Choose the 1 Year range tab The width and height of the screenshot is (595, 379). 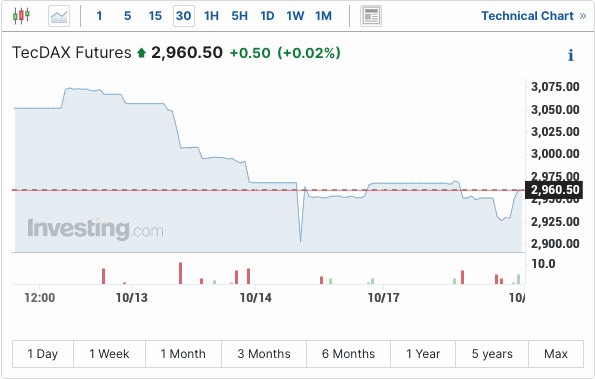tap(423, 354)
